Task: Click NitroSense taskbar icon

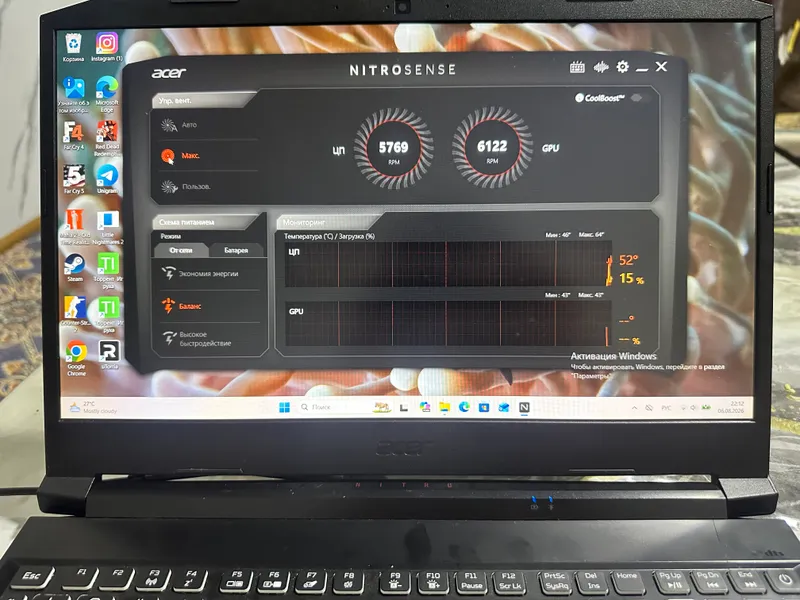Action: pos(524,407)
